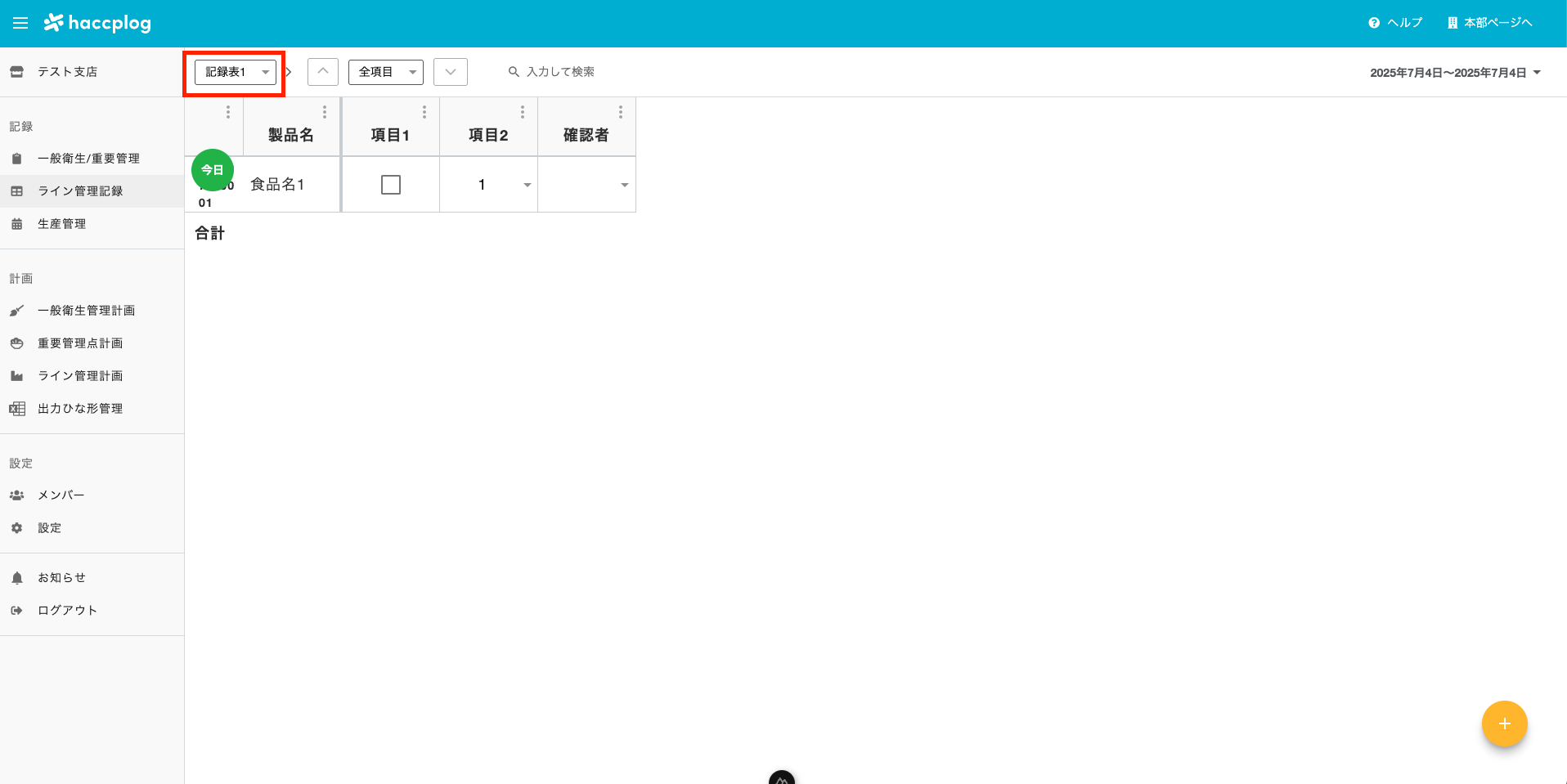Open 生産管理 from the sidebar

coord(62,223)
